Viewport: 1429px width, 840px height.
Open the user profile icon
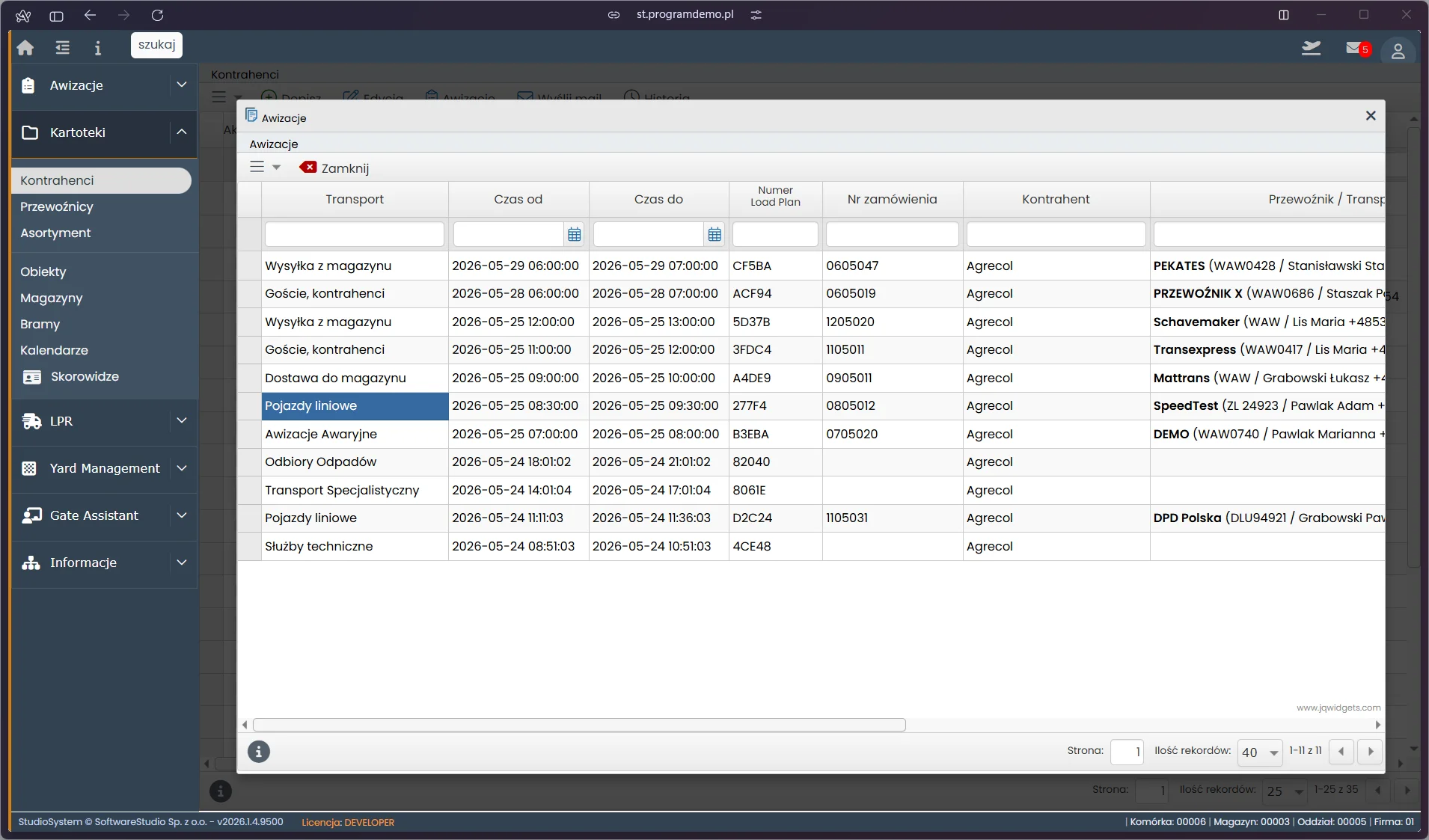tap(1398, 51)
